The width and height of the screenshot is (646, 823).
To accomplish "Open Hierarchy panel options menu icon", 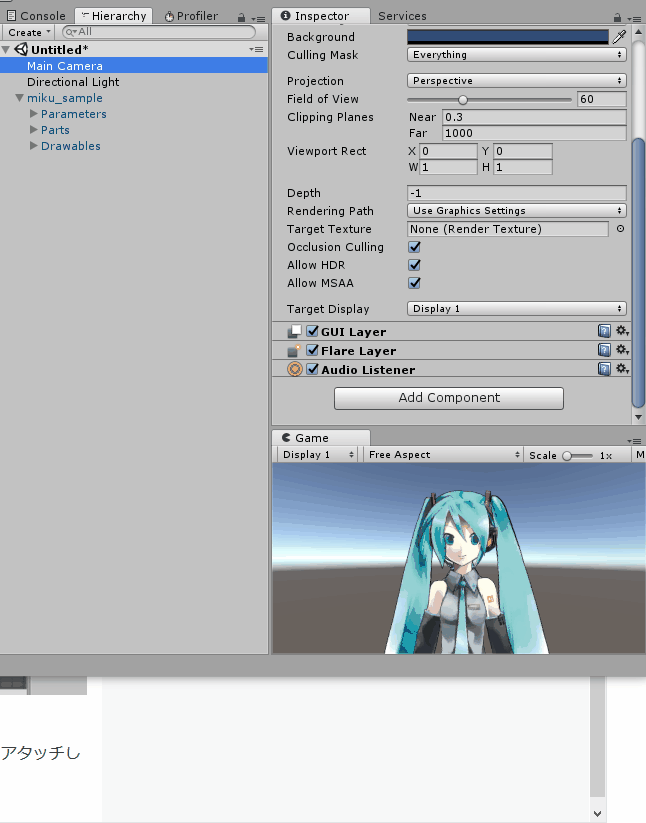I will pyautogui.click(x=258, y=19).
